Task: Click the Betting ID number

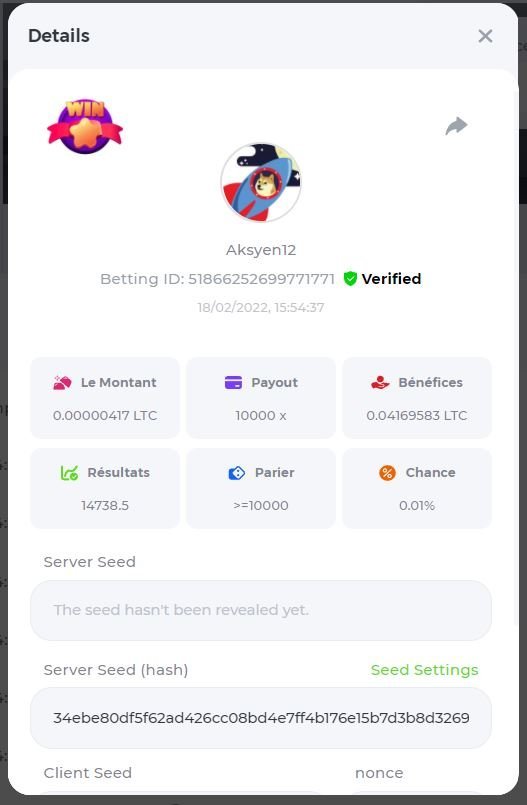Action: click(261, 279)
